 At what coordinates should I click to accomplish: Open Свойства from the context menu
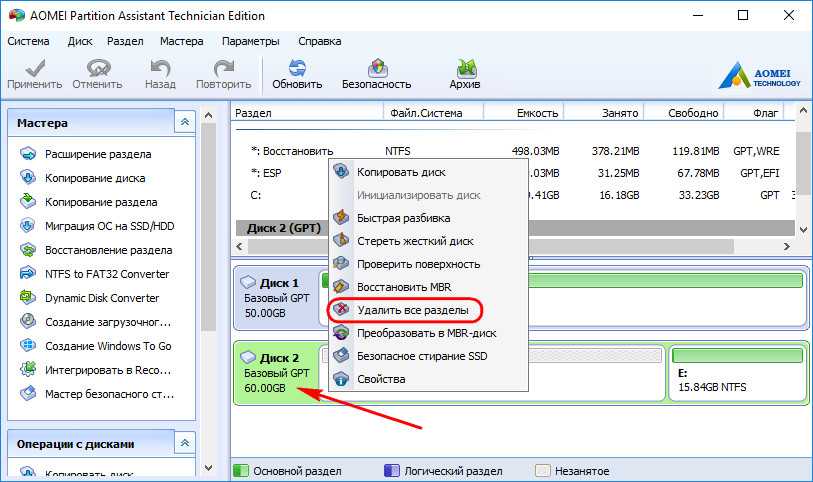click(381, 379)
